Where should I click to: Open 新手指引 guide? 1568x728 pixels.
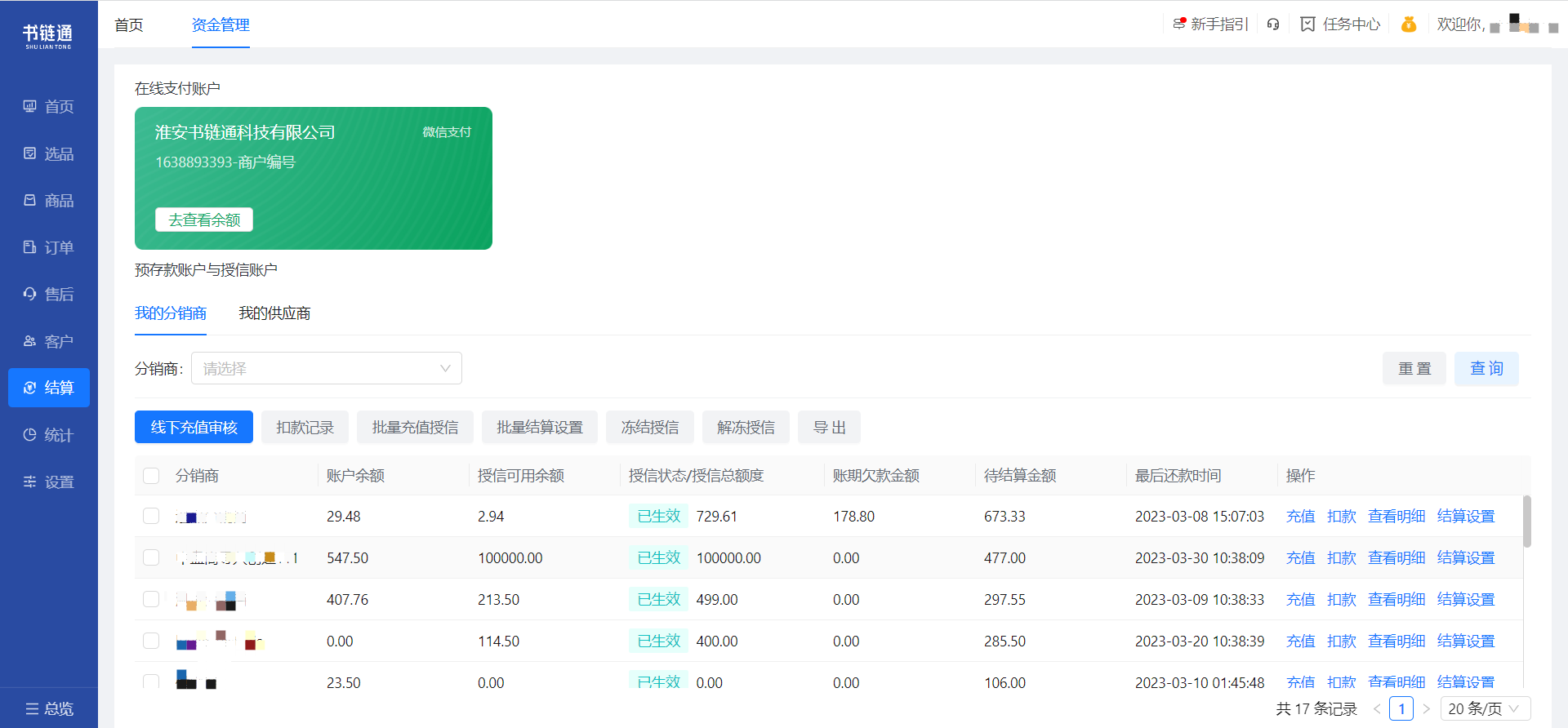(1211, 24)
